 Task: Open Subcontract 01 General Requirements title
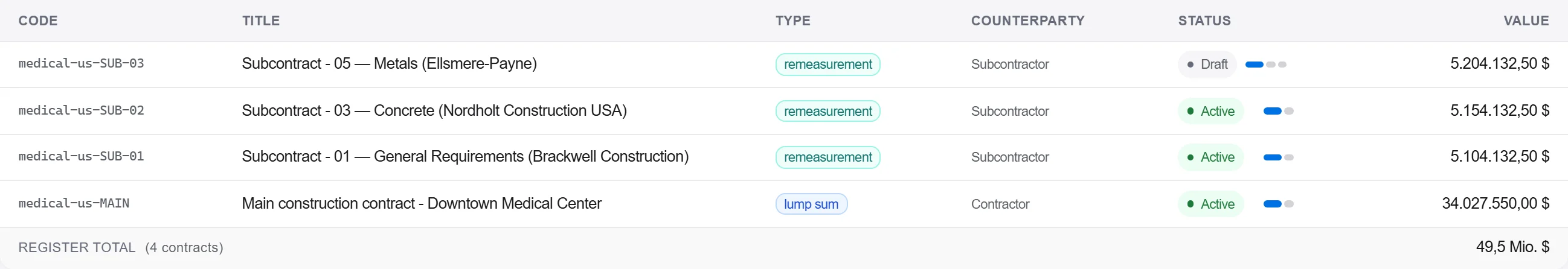465,157
